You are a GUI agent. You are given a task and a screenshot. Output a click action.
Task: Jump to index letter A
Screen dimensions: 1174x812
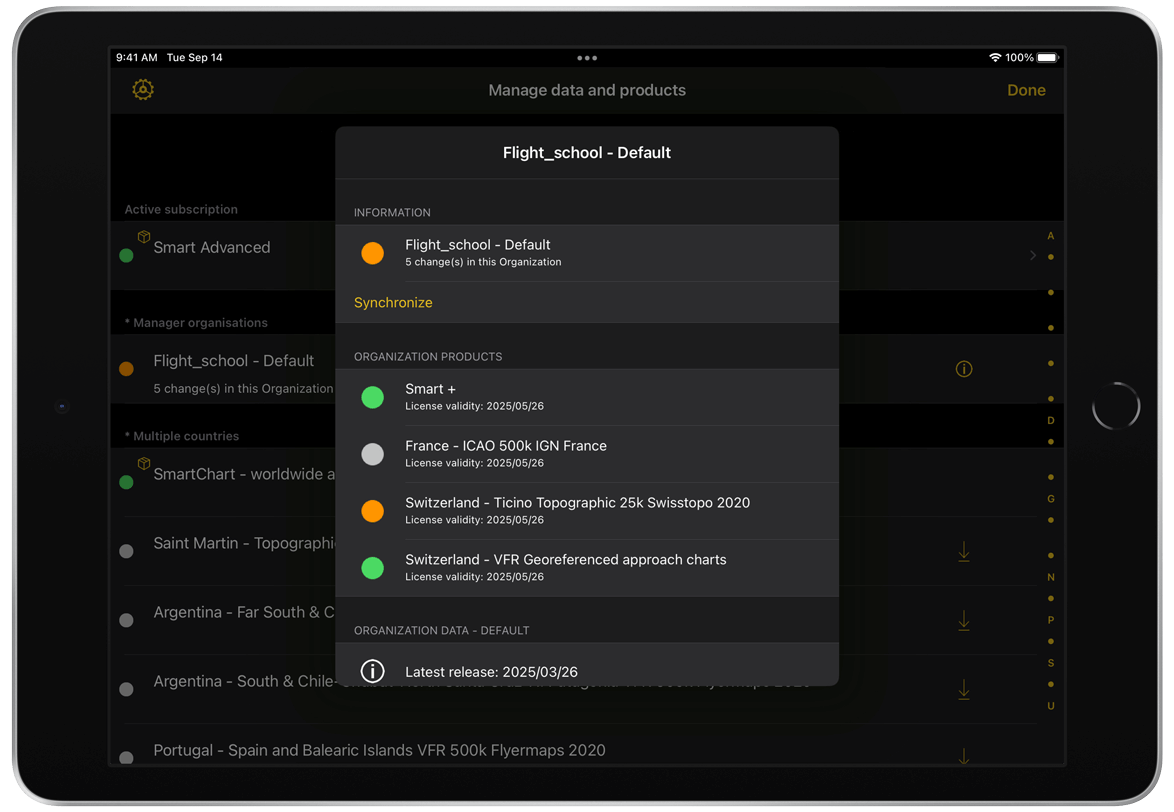click(1050, 236)
